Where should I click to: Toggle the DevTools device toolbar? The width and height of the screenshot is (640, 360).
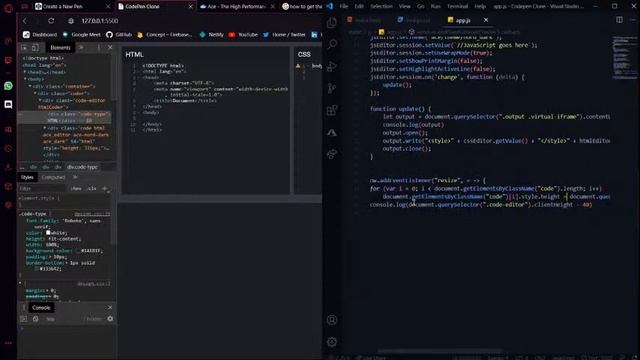pyautogui.click(x=36, y=48)
